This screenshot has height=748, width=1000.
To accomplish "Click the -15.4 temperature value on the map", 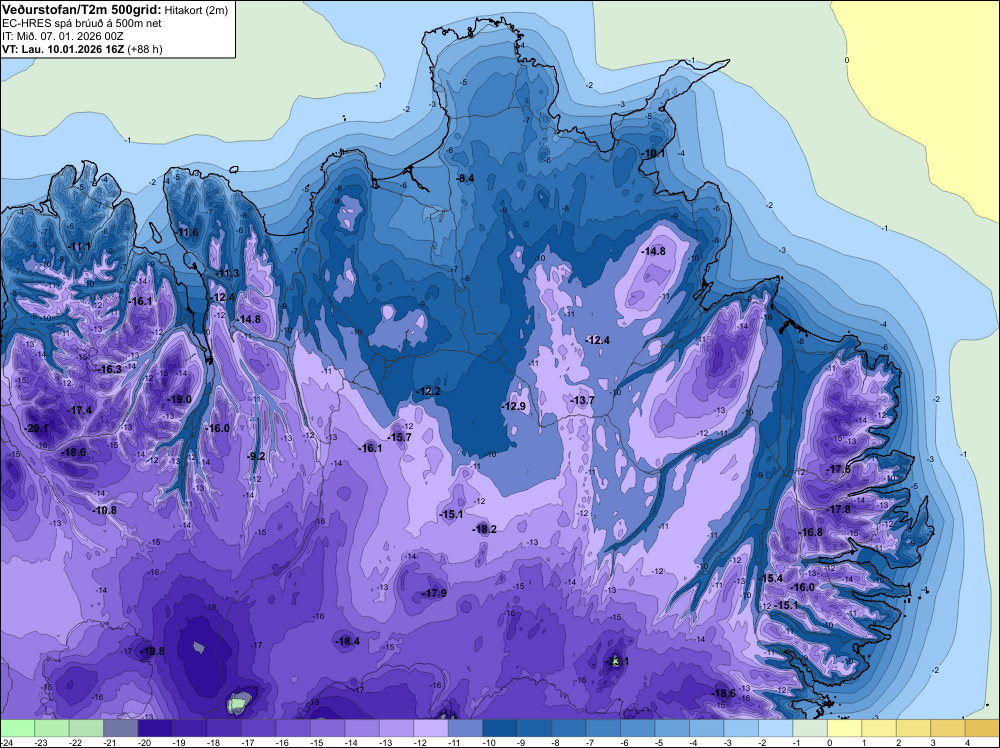I will click(772, 578).
